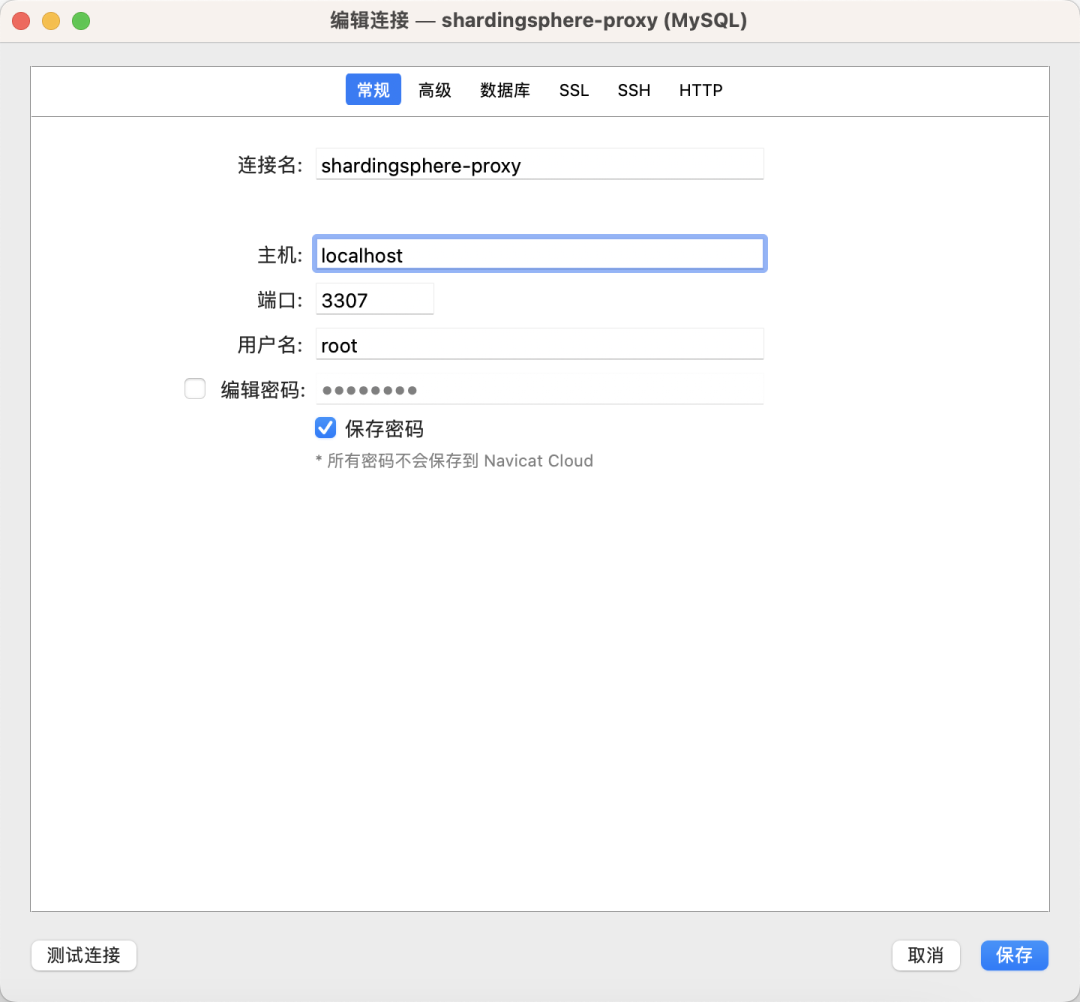This screenshot has width=1080, height=1002.
Task: Click the window title bar text
Action: click(539, 21)
